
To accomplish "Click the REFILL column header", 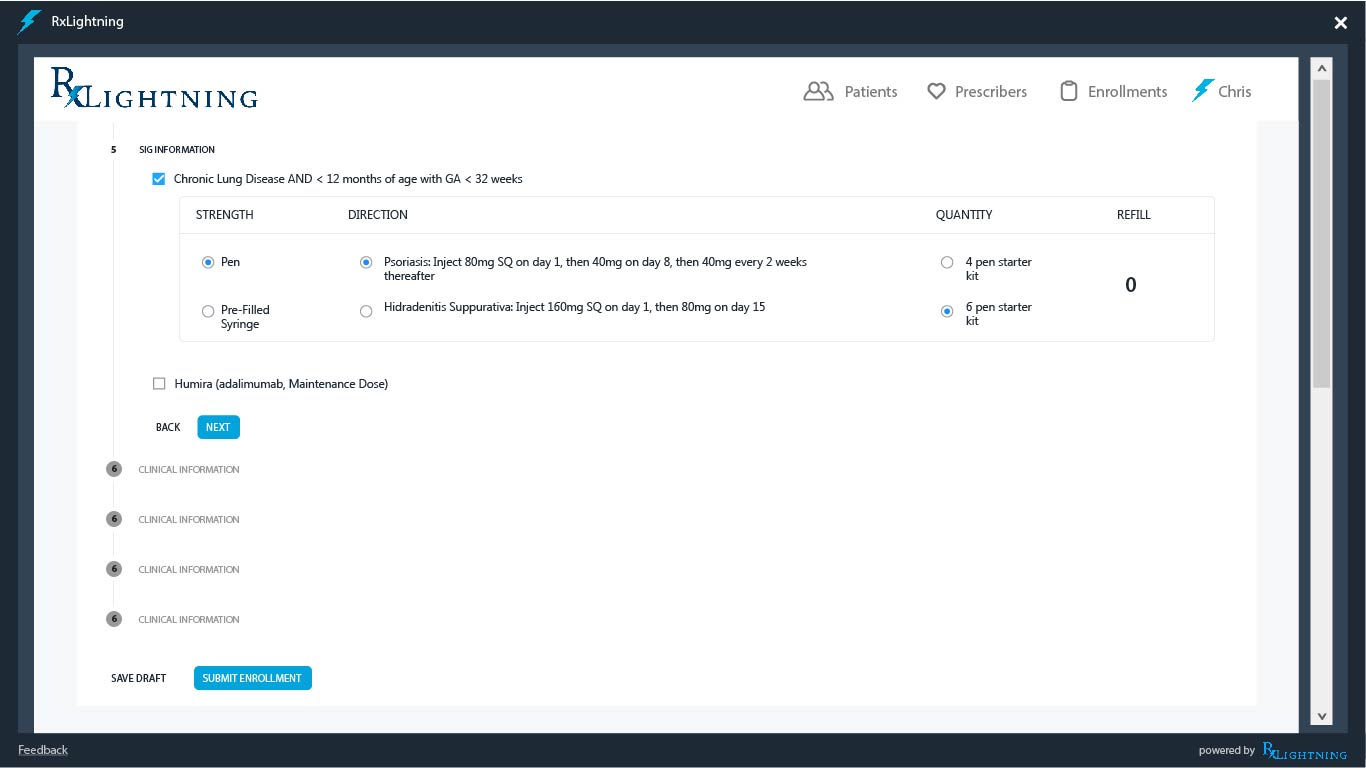I will 1134,215.
